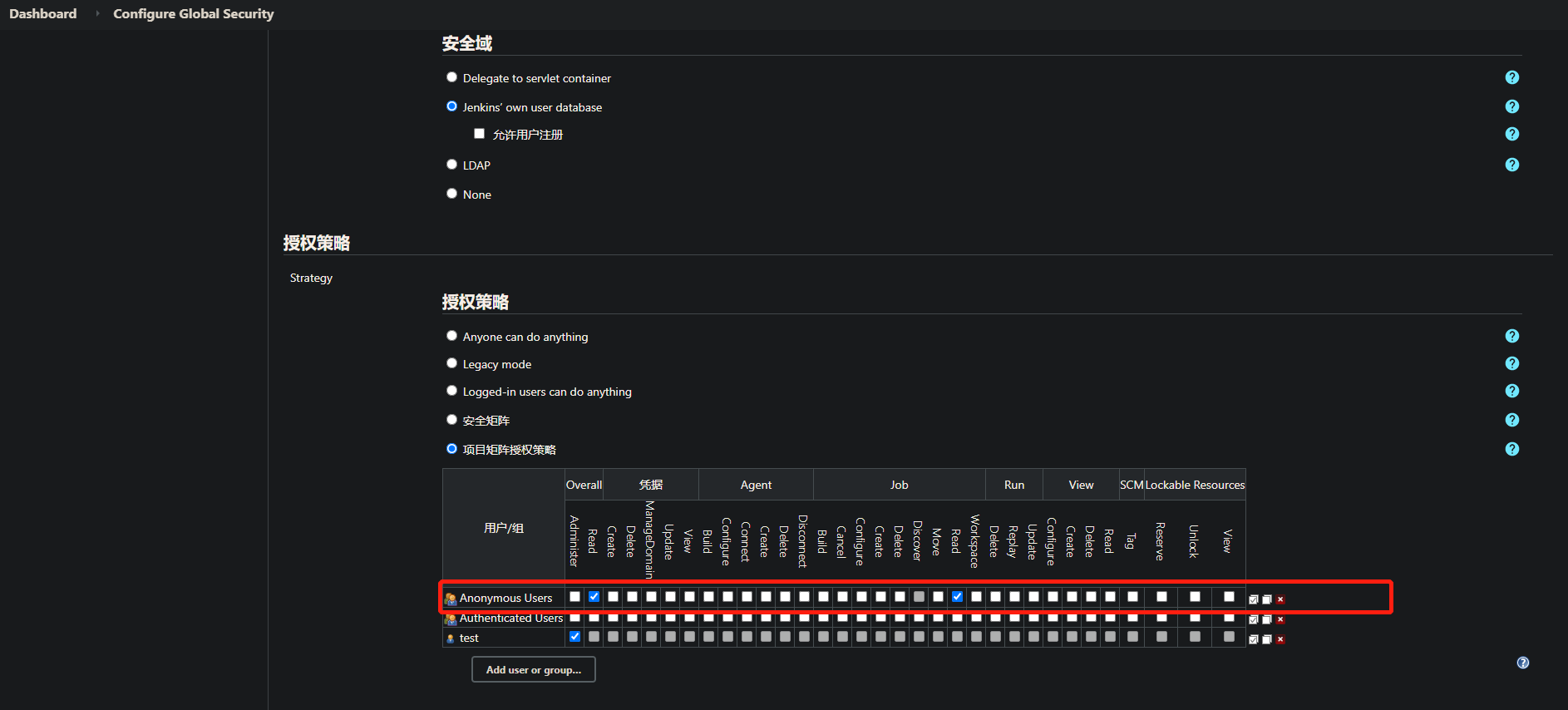Image resolution: width=1568 pixels, height=710 pixels.
Task: Remove the Anonymous Users row
Action: point(1280,599)
